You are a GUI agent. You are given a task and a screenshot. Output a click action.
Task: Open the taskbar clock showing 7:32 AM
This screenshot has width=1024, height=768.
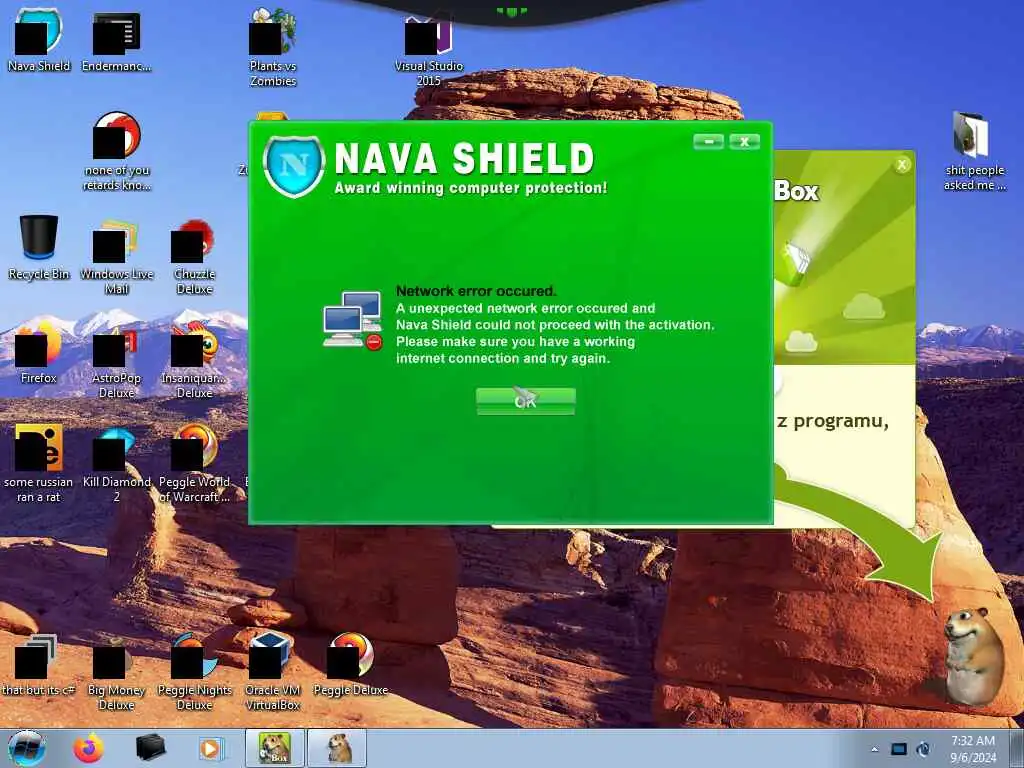973,749
